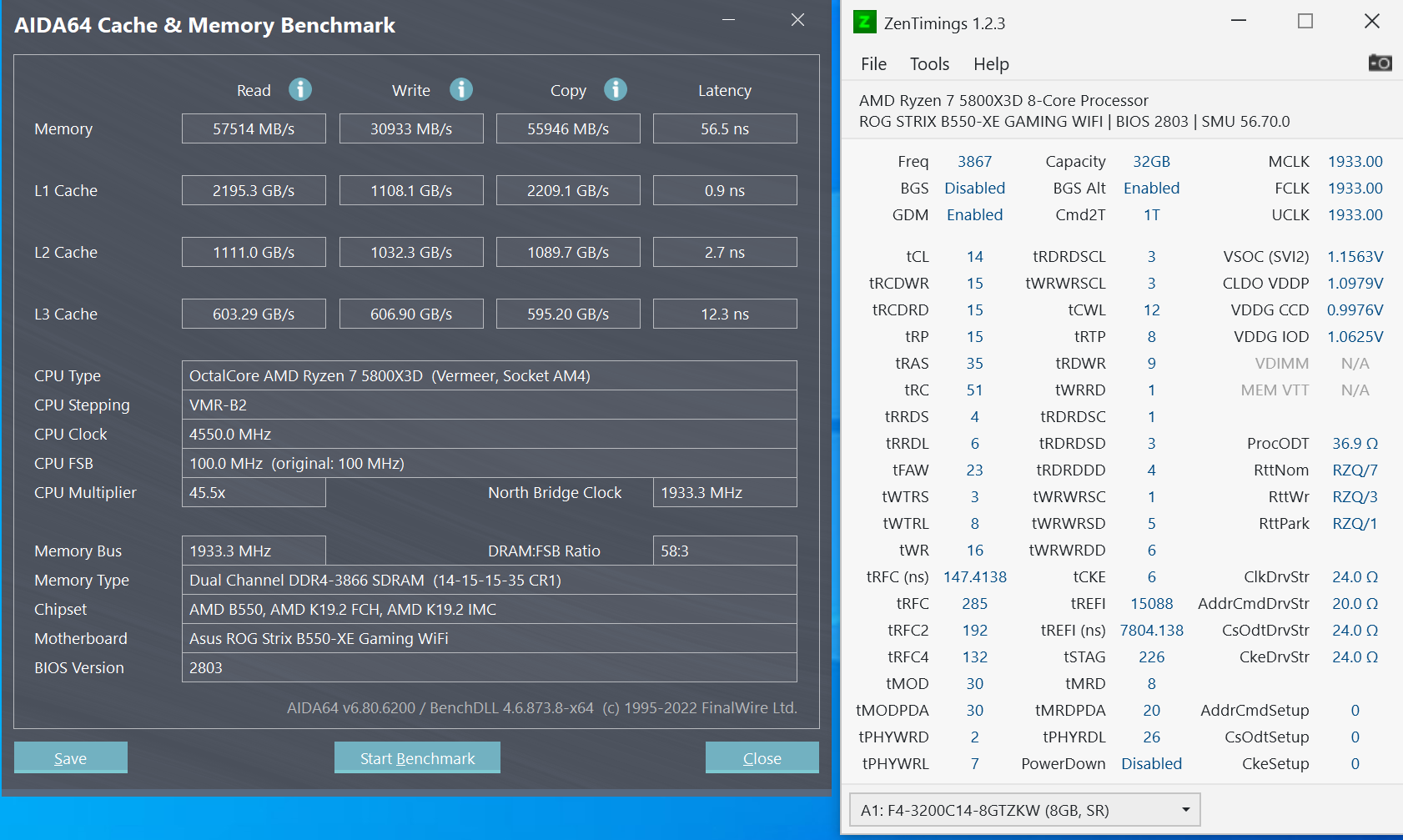Click the ZenTimings screenshot camera icon
This screenshot has height=840, width=1403.
[x=1380, y=63]
